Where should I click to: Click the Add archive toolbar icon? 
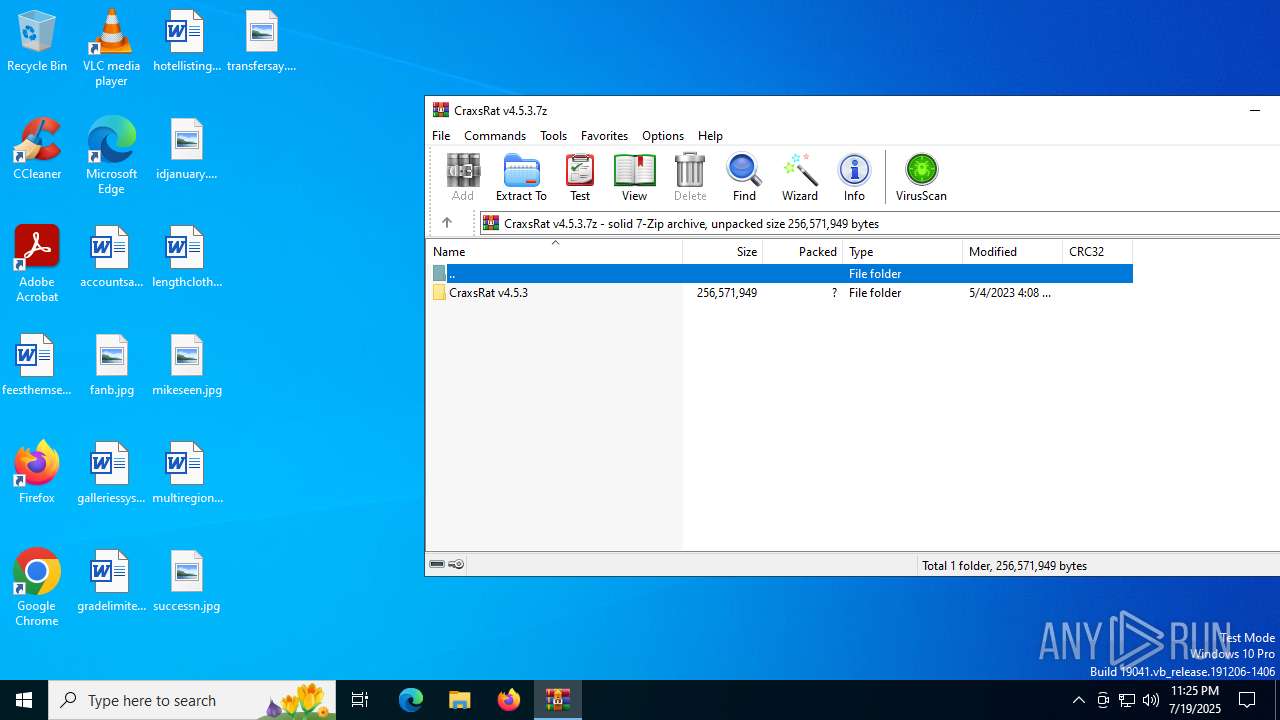[x=462, y=177]
